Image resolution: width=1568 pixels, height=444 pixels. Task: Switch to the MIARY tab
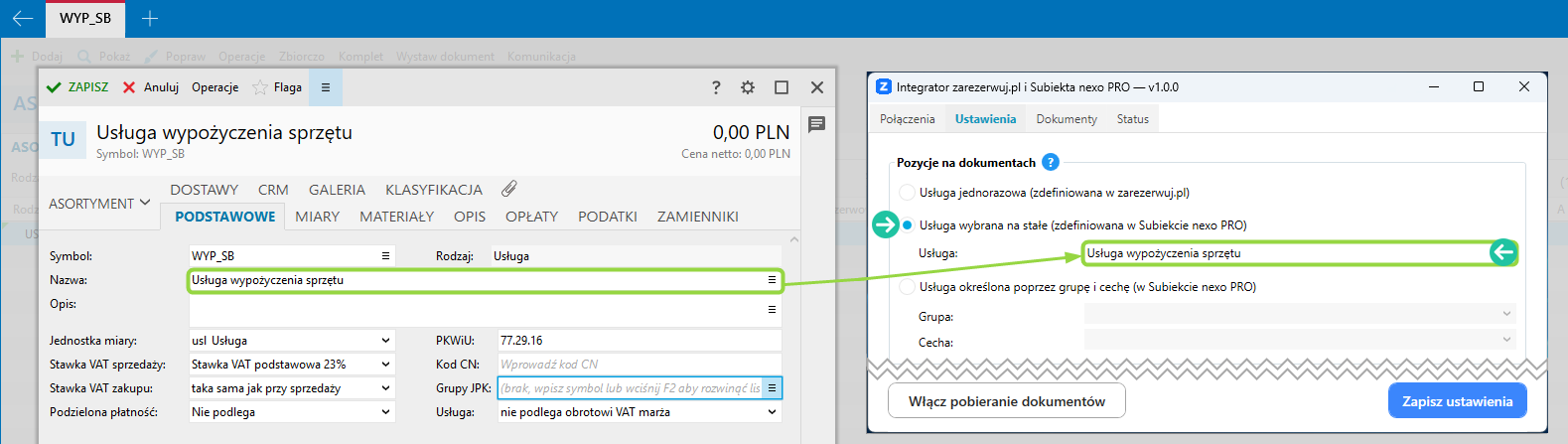(x=317, y=217)
